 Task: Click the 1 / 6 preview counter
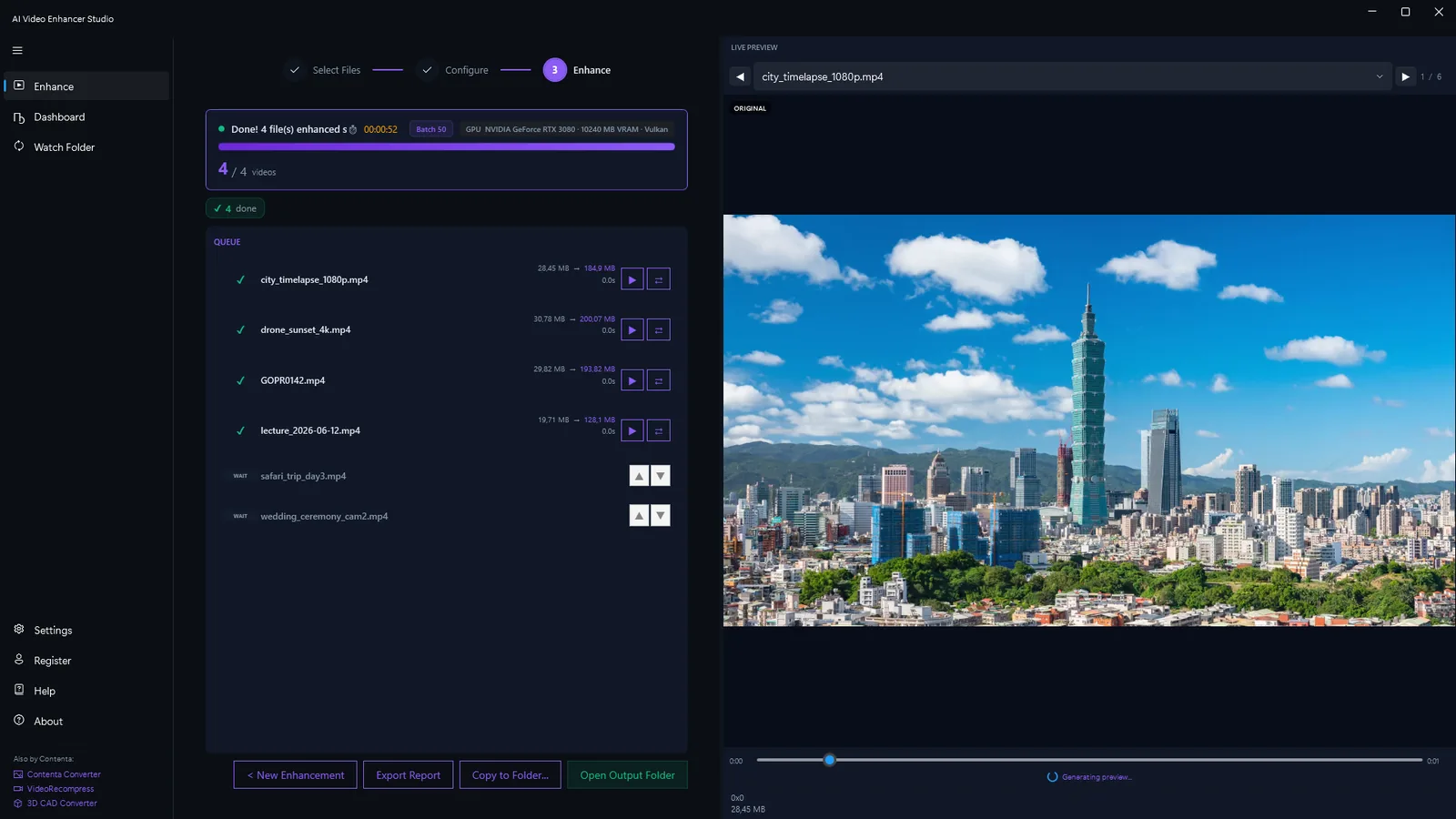[1431, 76]
